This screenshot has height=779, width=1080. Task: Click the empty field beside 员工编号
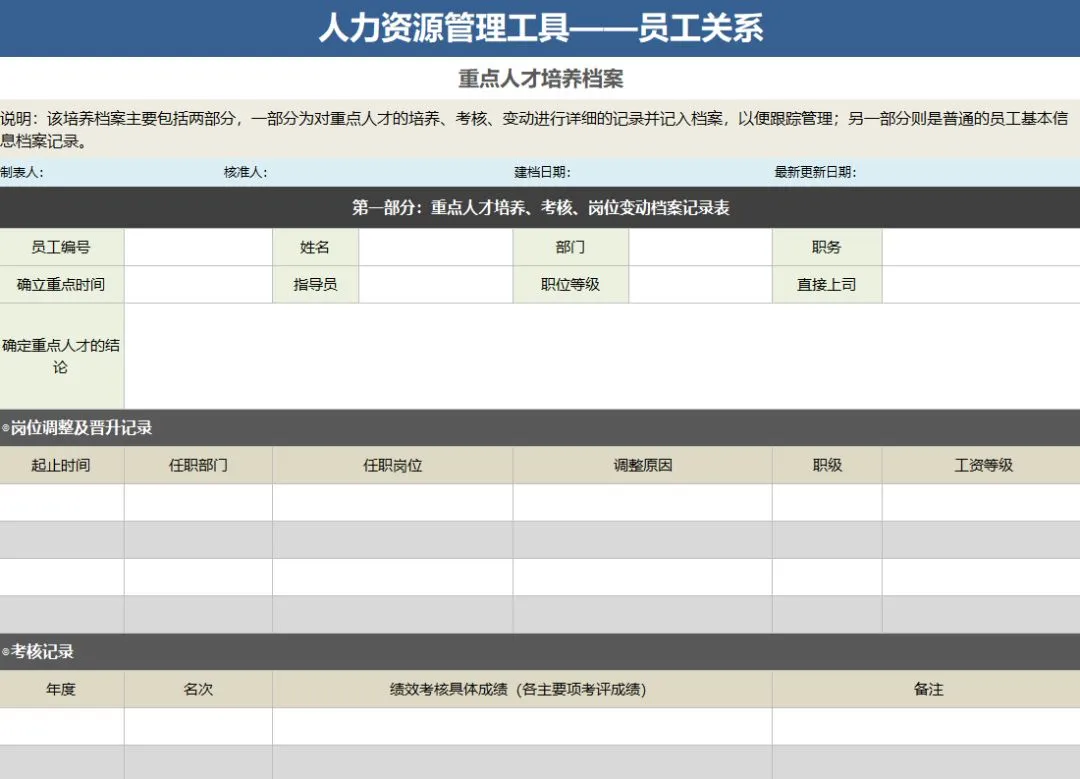198,247
